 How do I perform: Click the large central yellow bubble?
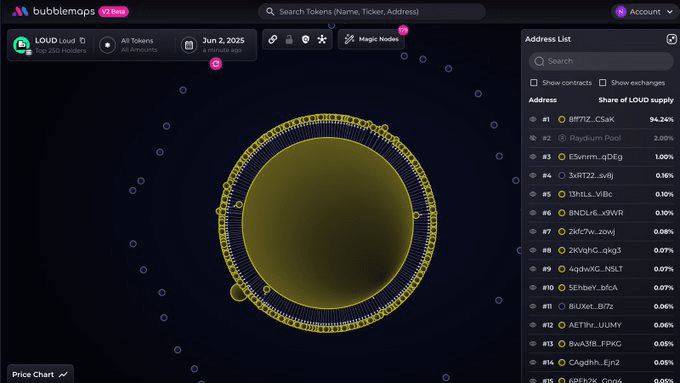[327, 223]
